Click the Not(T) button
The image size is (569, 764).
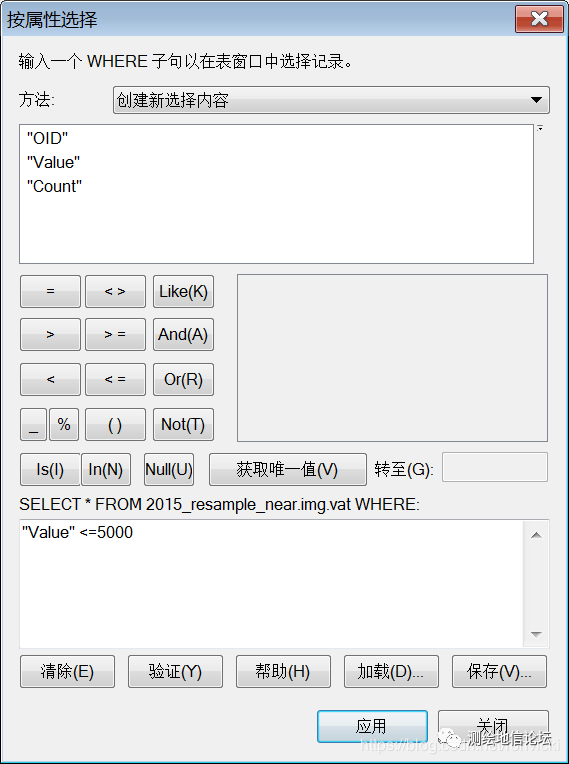[x=183, y=424]
